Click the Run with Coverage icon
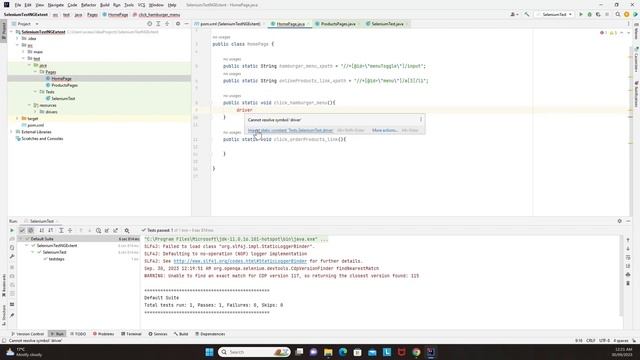Viewport: 640px width, 360px height. [x=598, y=14]
